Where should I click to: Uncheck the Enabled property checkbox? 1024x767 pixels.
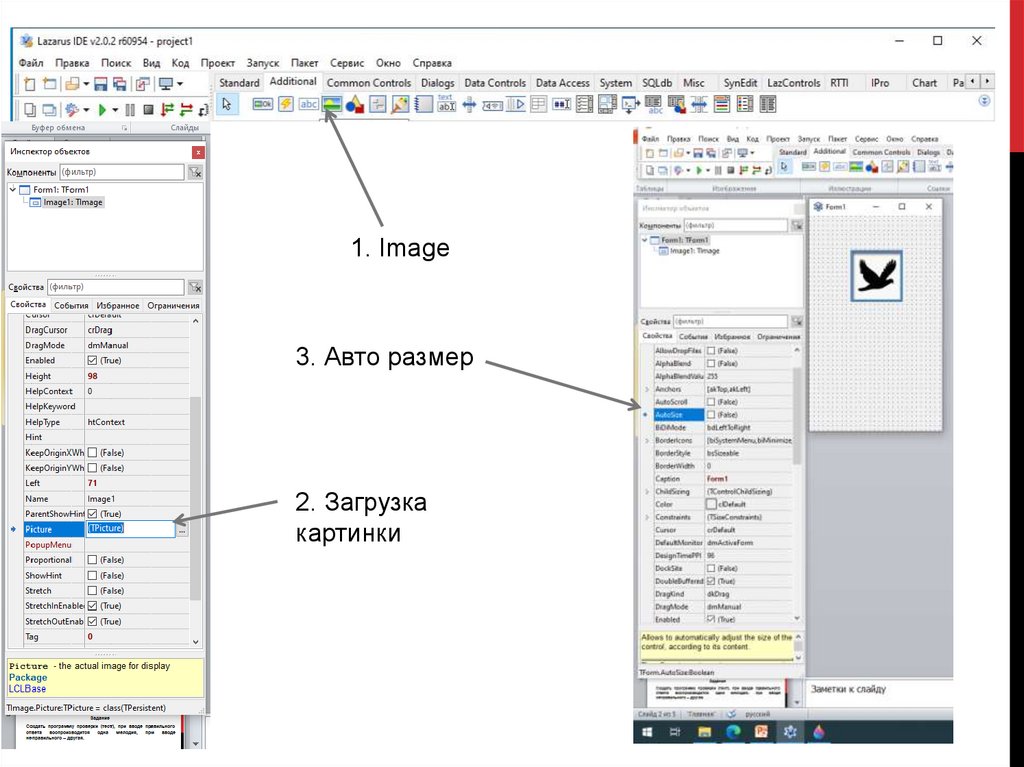click(92, 360)
